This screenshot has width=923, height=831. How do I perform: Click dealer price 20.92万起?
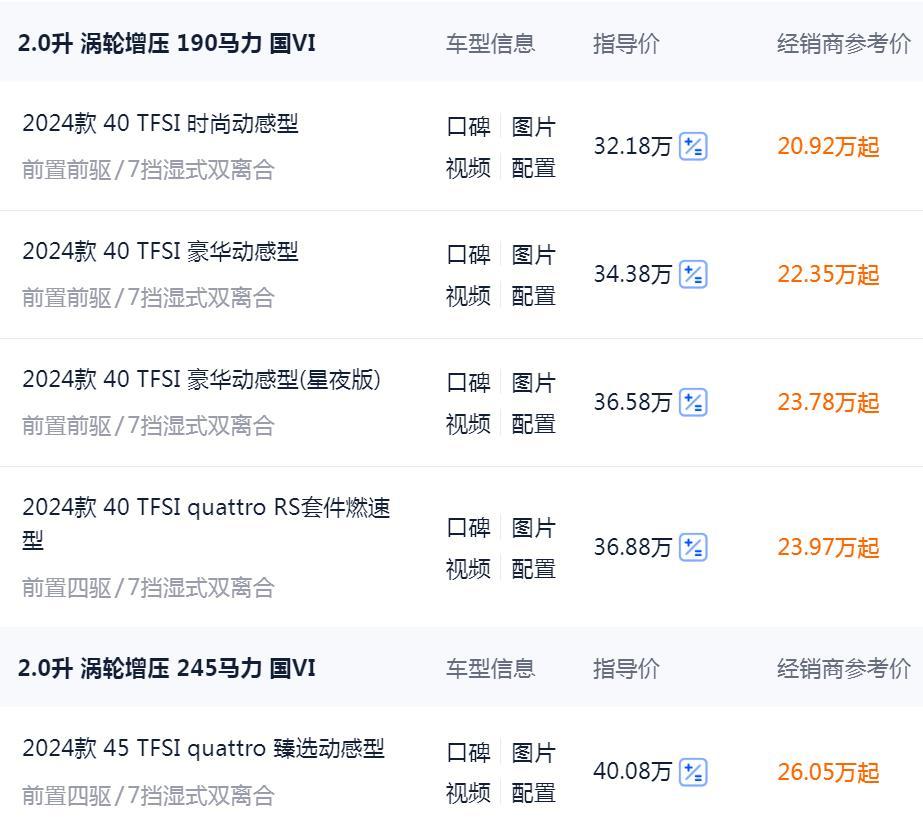pos(828,146)
